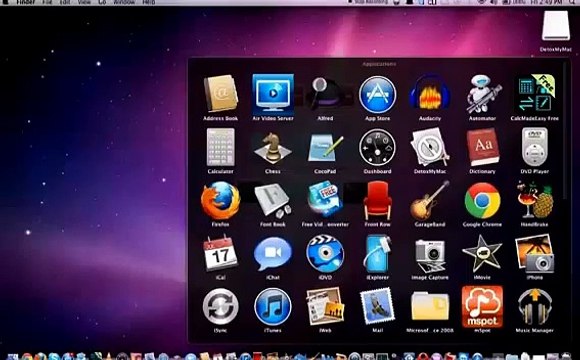The image size is (580, 360).
Task: Open the Dictionary app
Action: coord(482,148)
